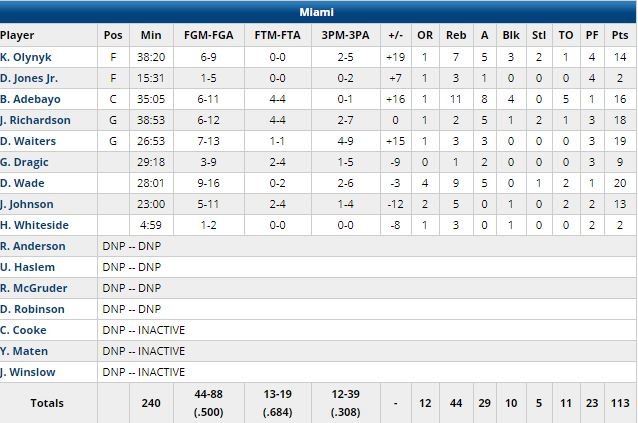Viewport: 638px width, 423px height.
Task: Click the FGM-FGA column header
Action: pyautogui.click(x=206, y=35)
